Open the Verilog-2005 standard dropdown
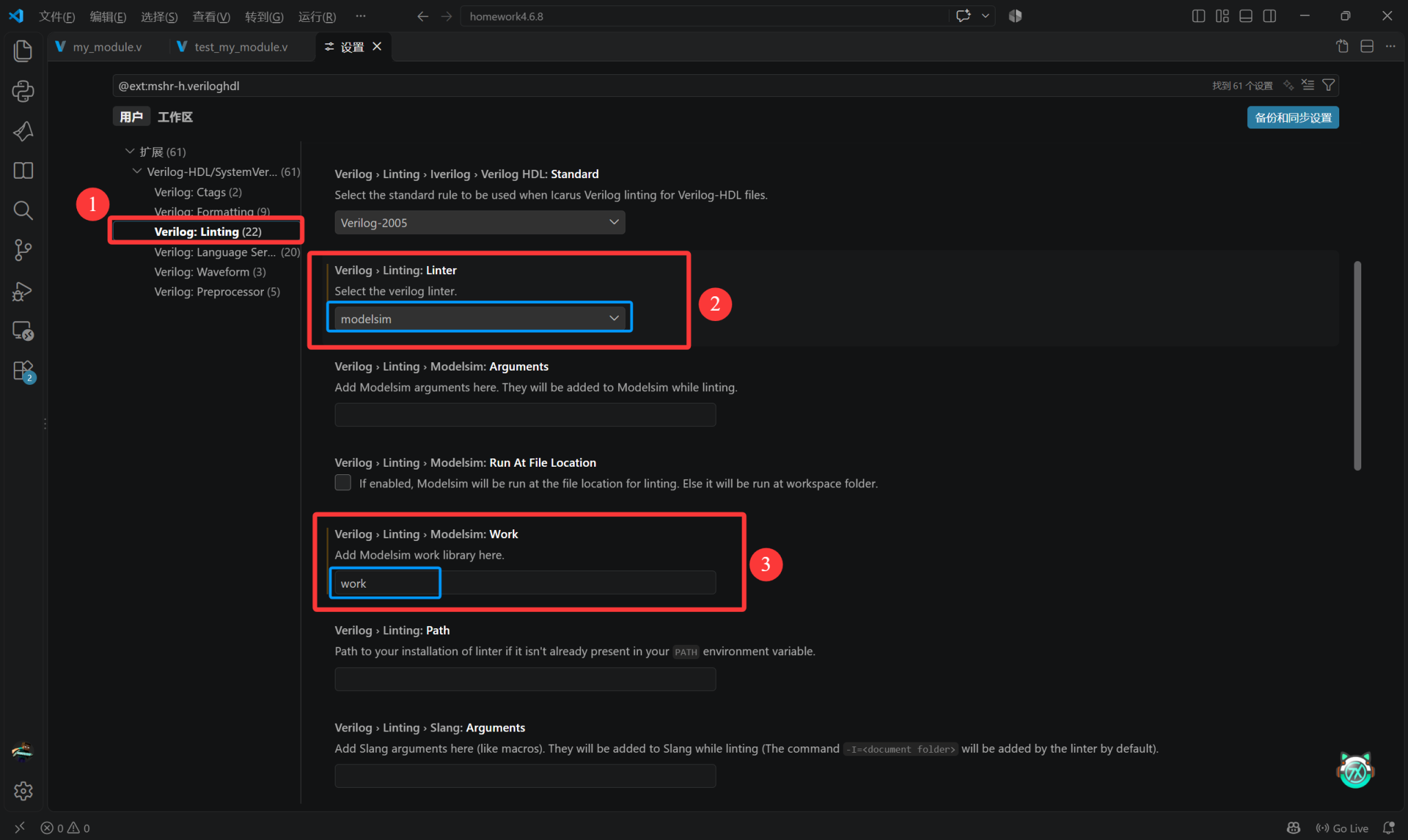Viewport: 1408px width, 840px height. tap(480, 222)
